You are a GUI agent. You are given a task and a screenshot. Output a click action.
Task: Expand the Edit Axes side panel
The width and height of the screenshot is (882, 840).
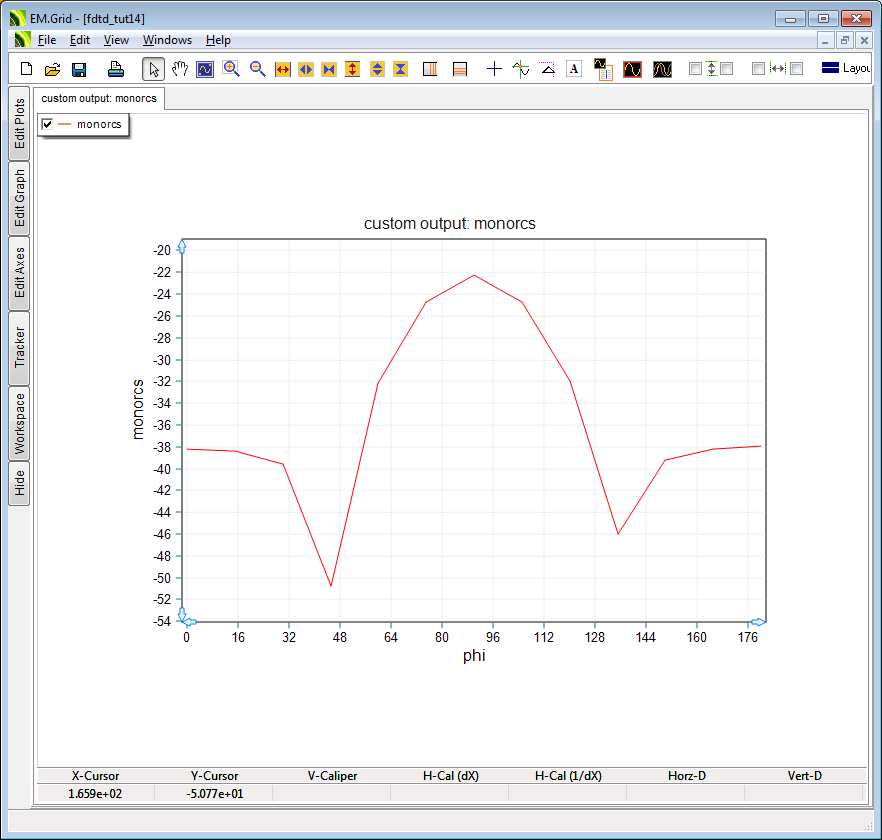20,273
